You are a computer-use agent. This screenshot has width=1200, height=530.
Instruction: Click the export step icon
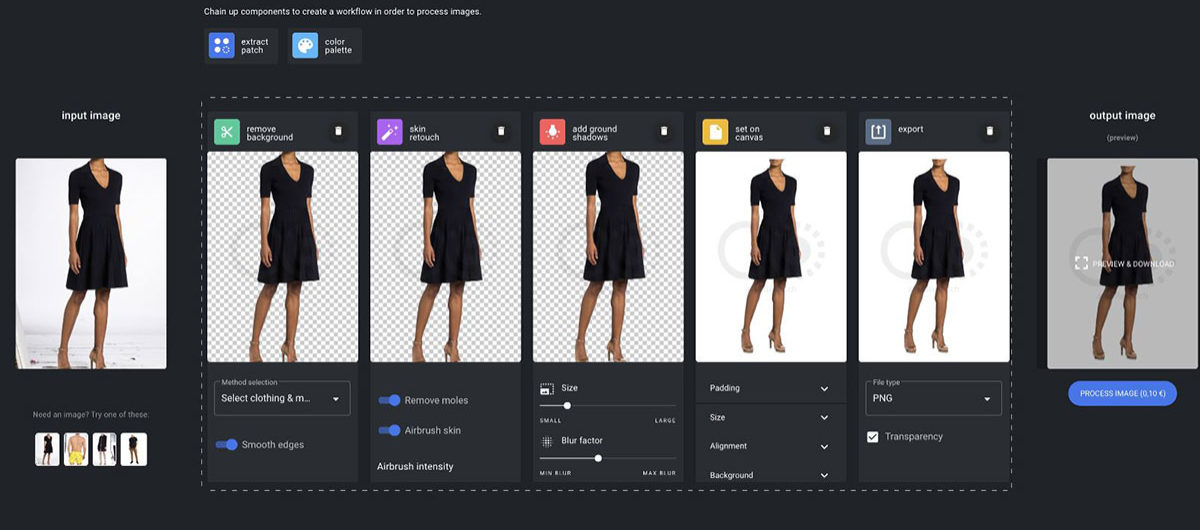click(878, 132)
